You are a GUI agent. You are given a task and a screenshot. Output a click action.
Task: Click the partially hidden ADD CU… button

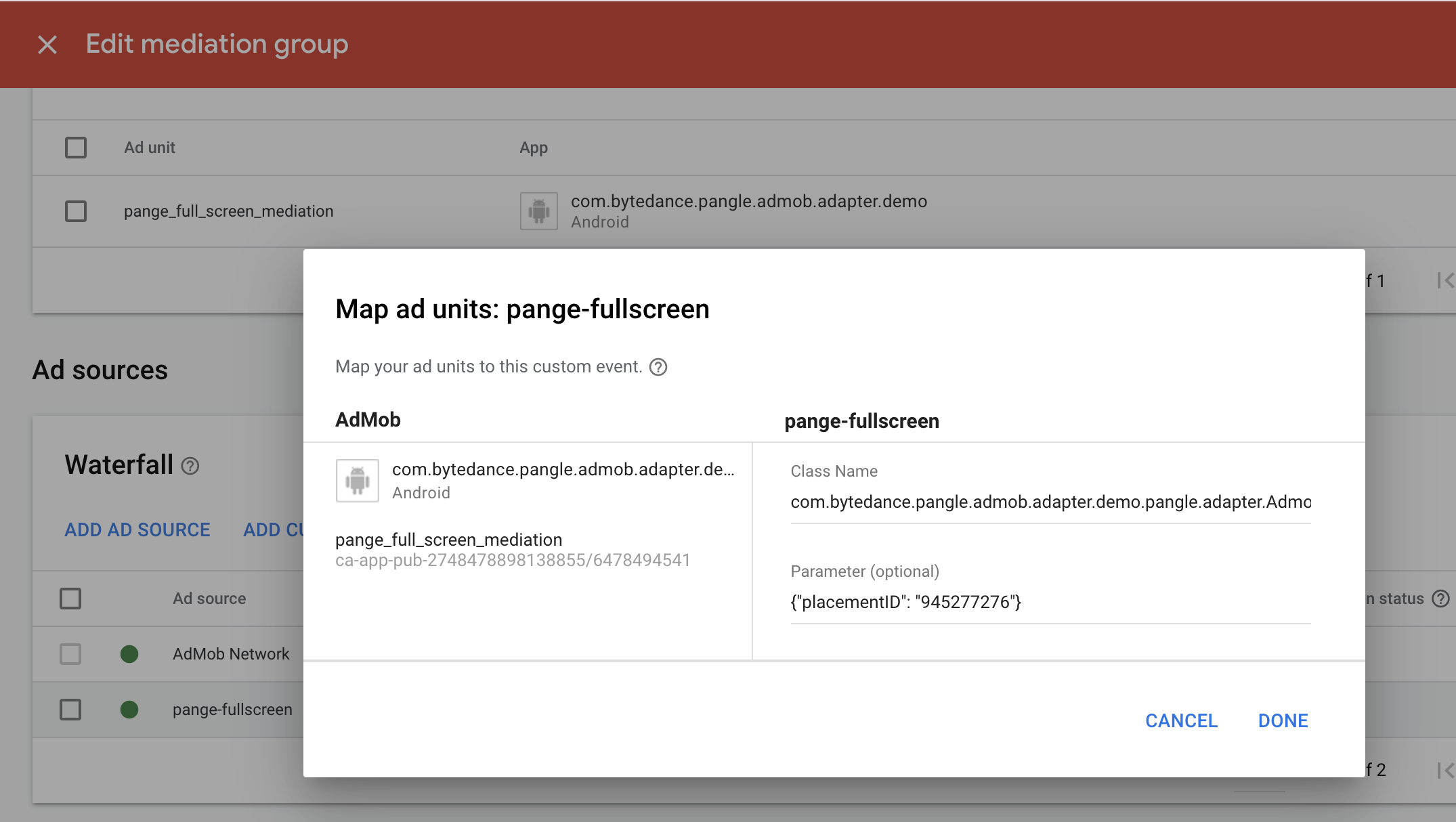pos(274,529)
